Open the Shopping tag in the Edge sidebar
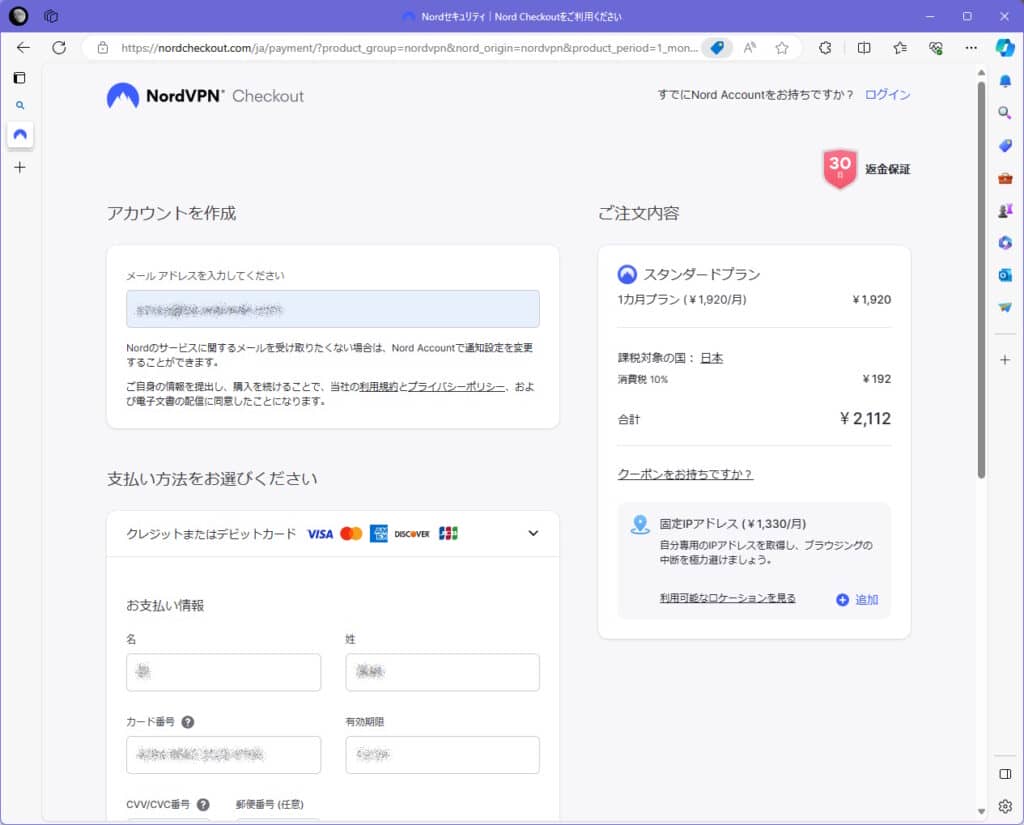The image size is (1024, 825). 1005,145
